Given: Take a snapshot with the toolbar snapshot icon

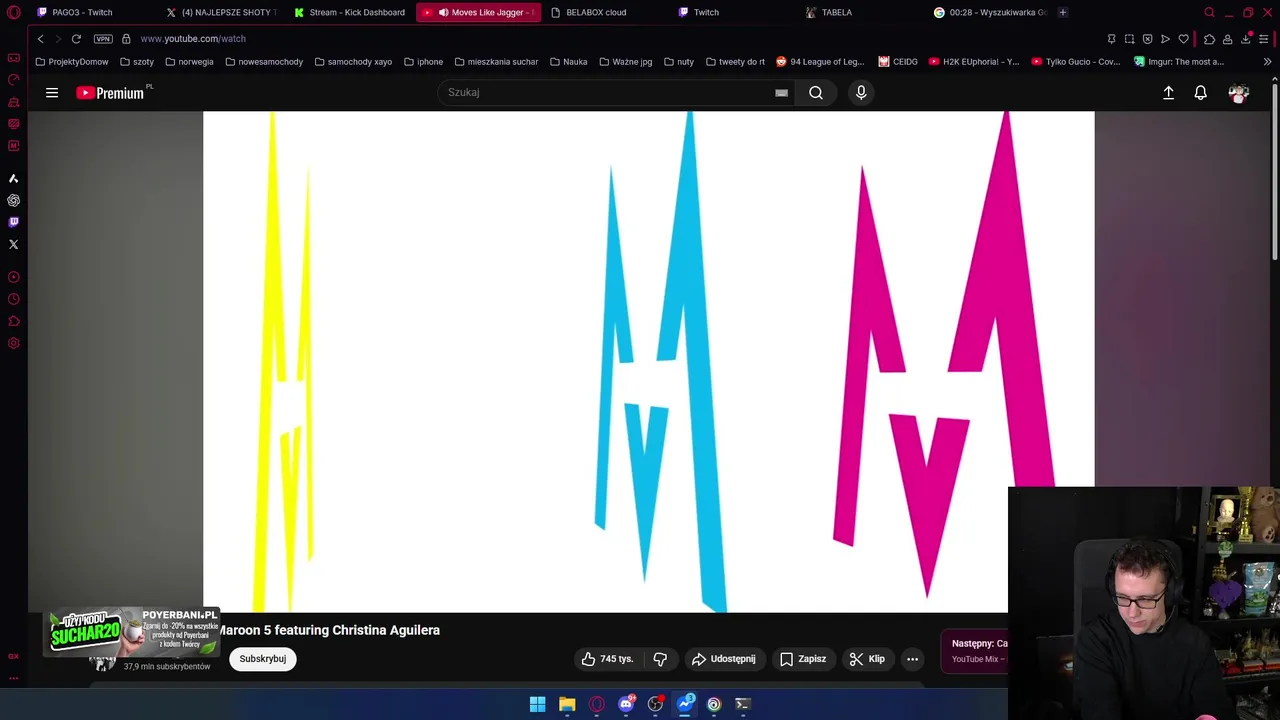Looking at the screenshot, I should (1129, 39).
